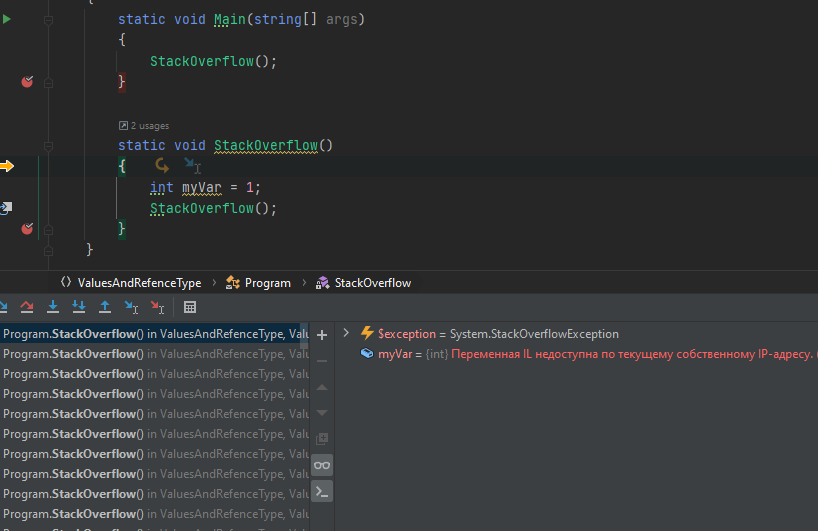818x531 pixels.
Task: Click Step Out up-arrow icon
Action: click(105, 307)
